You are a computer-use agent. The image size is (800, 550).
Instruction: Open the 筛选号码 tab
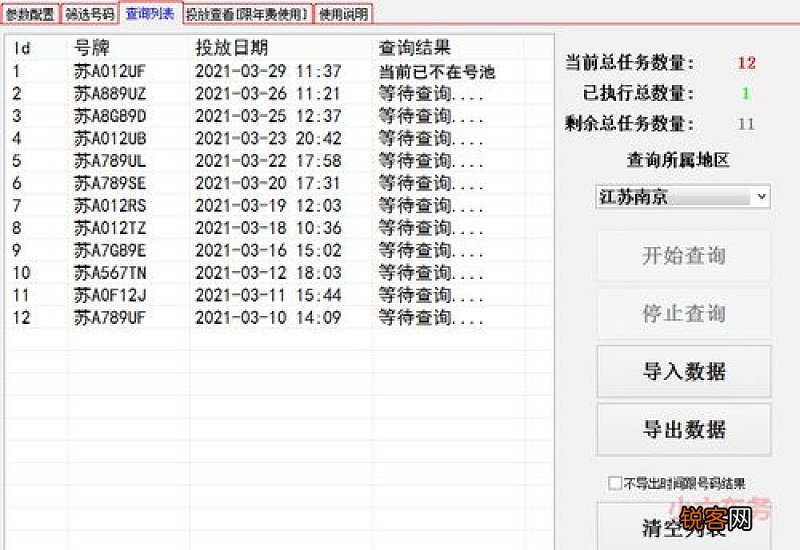coord(90,14)
